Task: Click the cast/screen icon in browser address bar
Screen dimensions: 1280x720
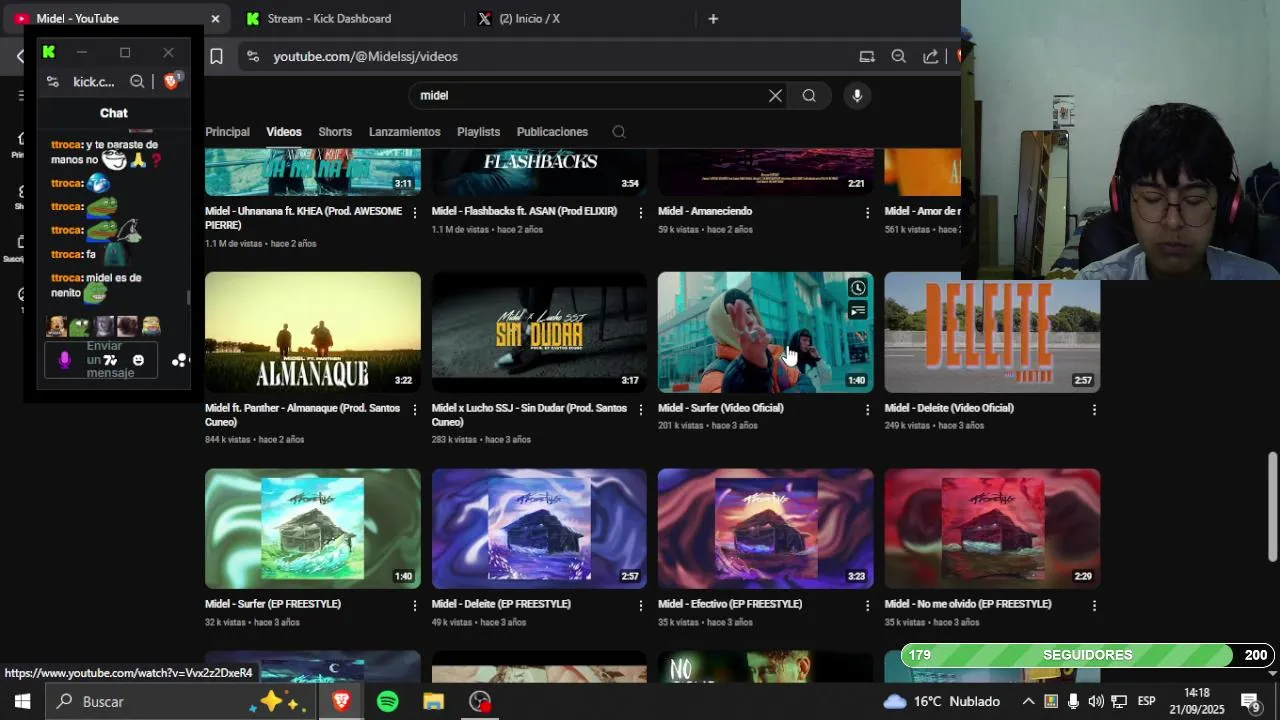Action: tap(867, 57)
